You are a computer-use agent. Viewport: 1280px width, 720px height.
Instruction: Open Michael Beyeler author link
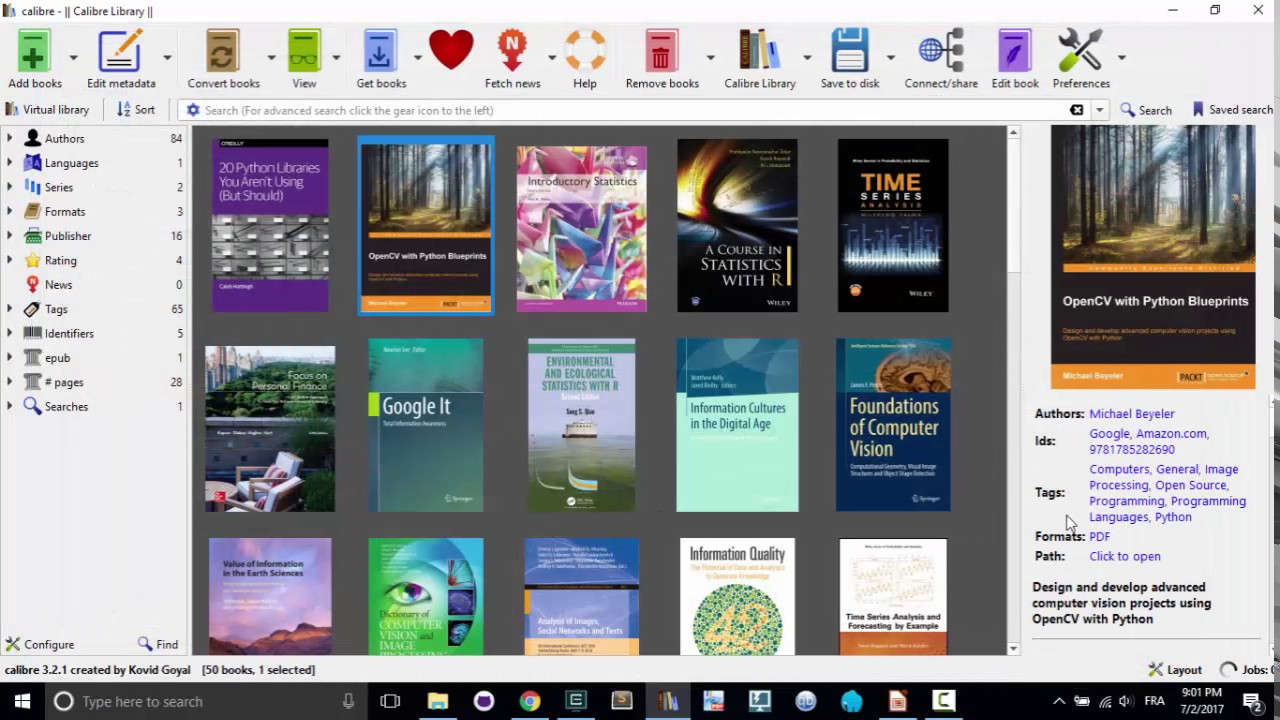pos(1132,414)
